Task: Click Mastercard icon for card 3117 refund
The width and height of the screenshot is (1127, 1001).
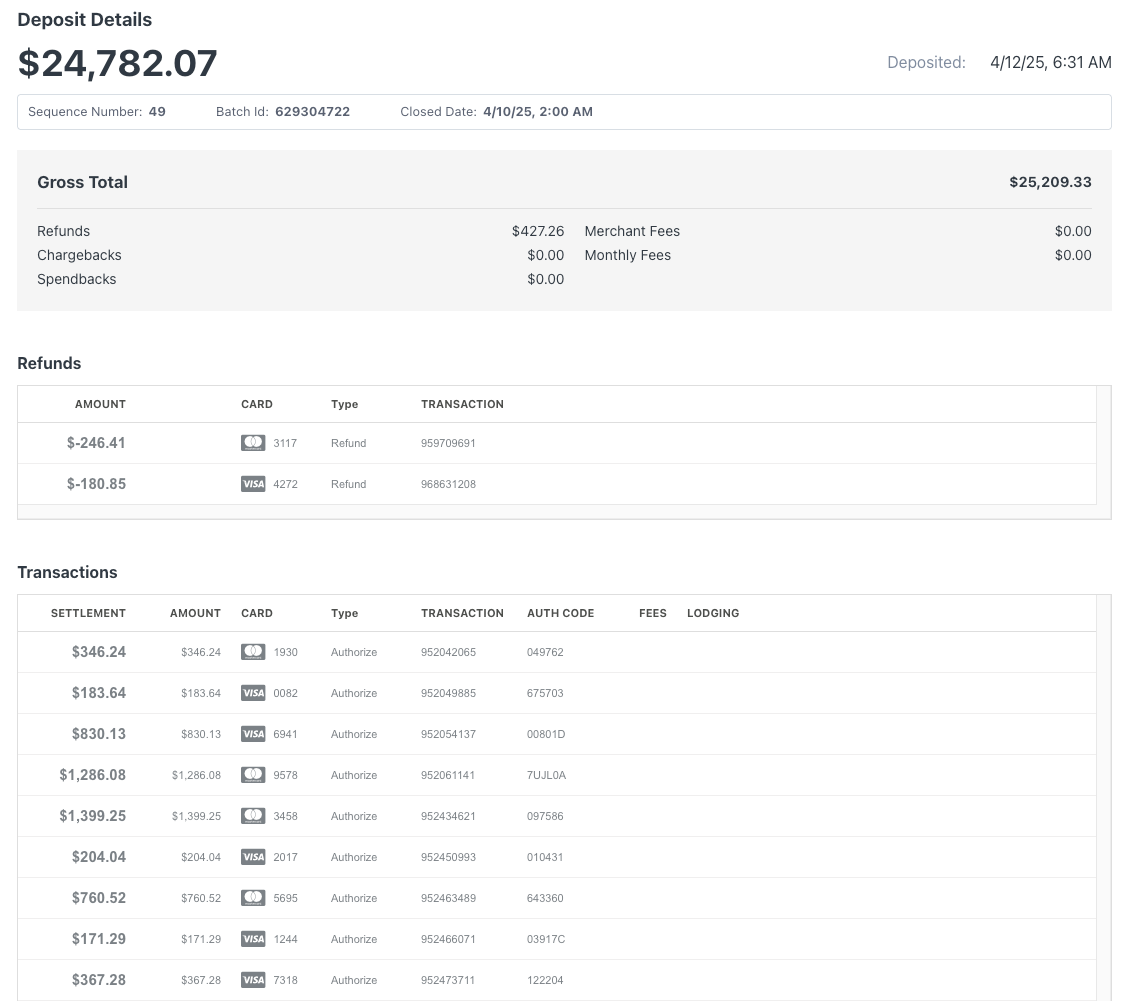Action: pyautogui.click(x=253, y=443)
